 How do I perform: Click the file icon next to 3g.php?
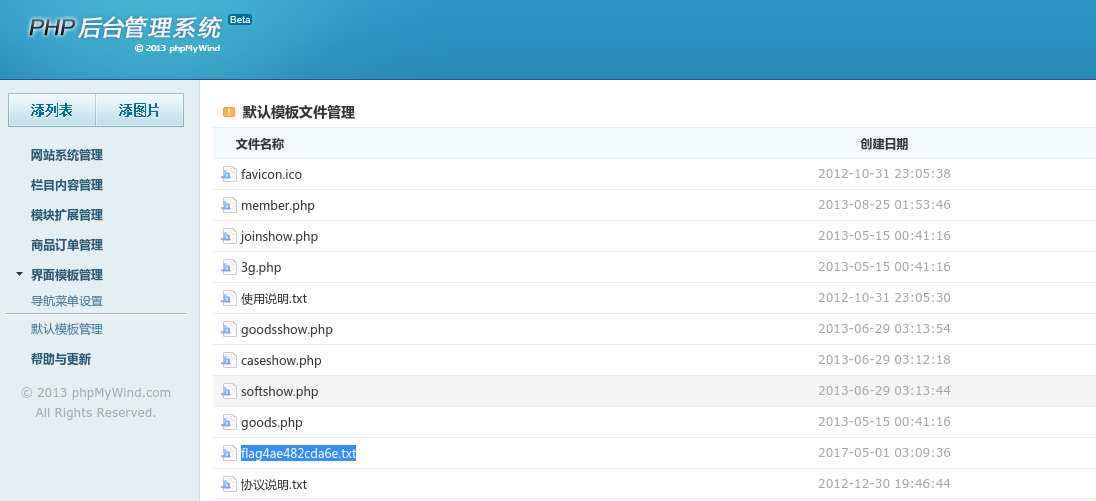click(x=228, y=267)
